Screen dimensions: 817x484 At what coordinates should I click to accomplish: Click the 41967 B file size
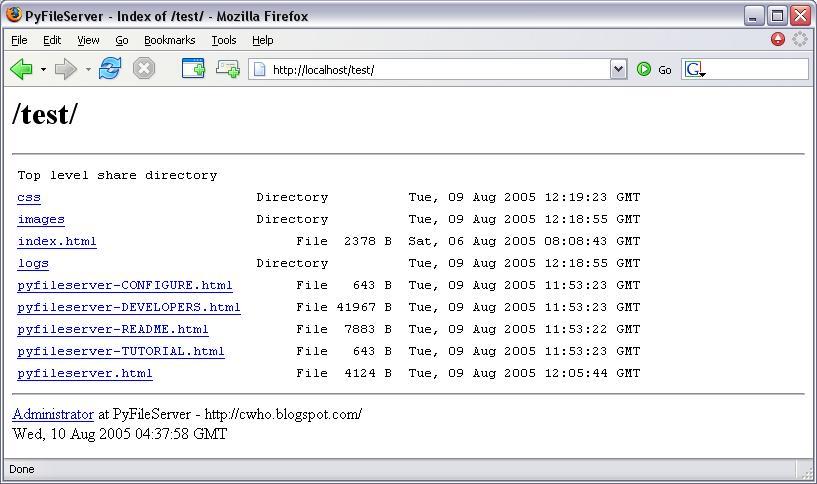[364, 307]
